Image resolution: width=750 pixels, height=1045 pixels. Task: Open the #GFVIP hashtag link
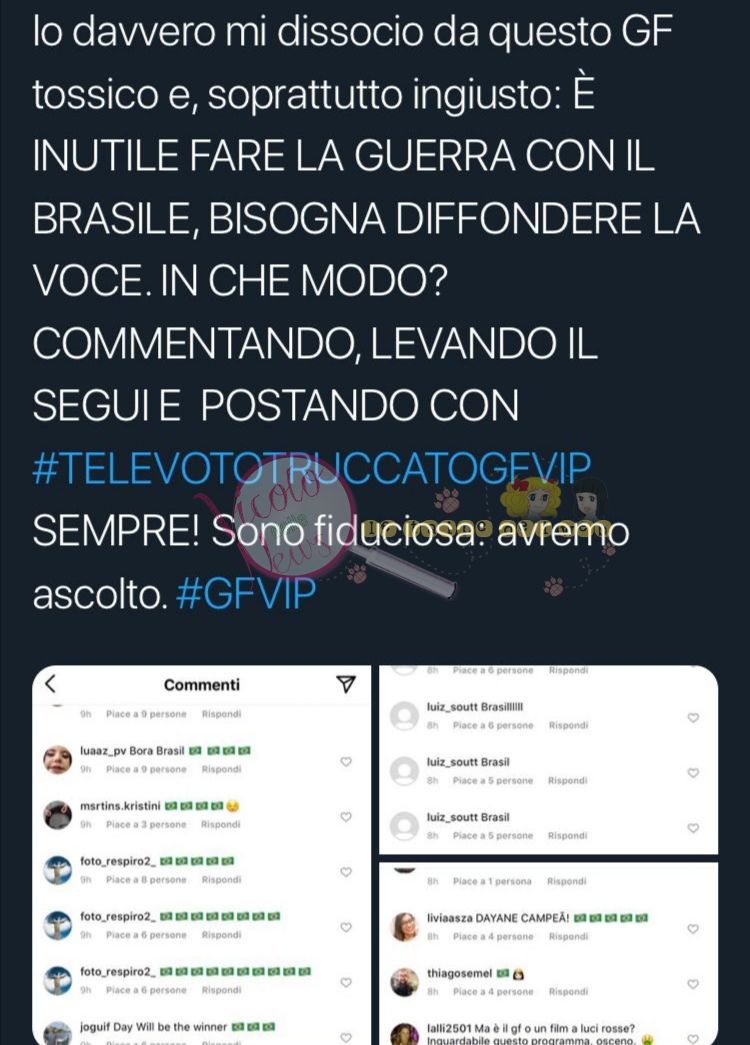coord(246,594)
